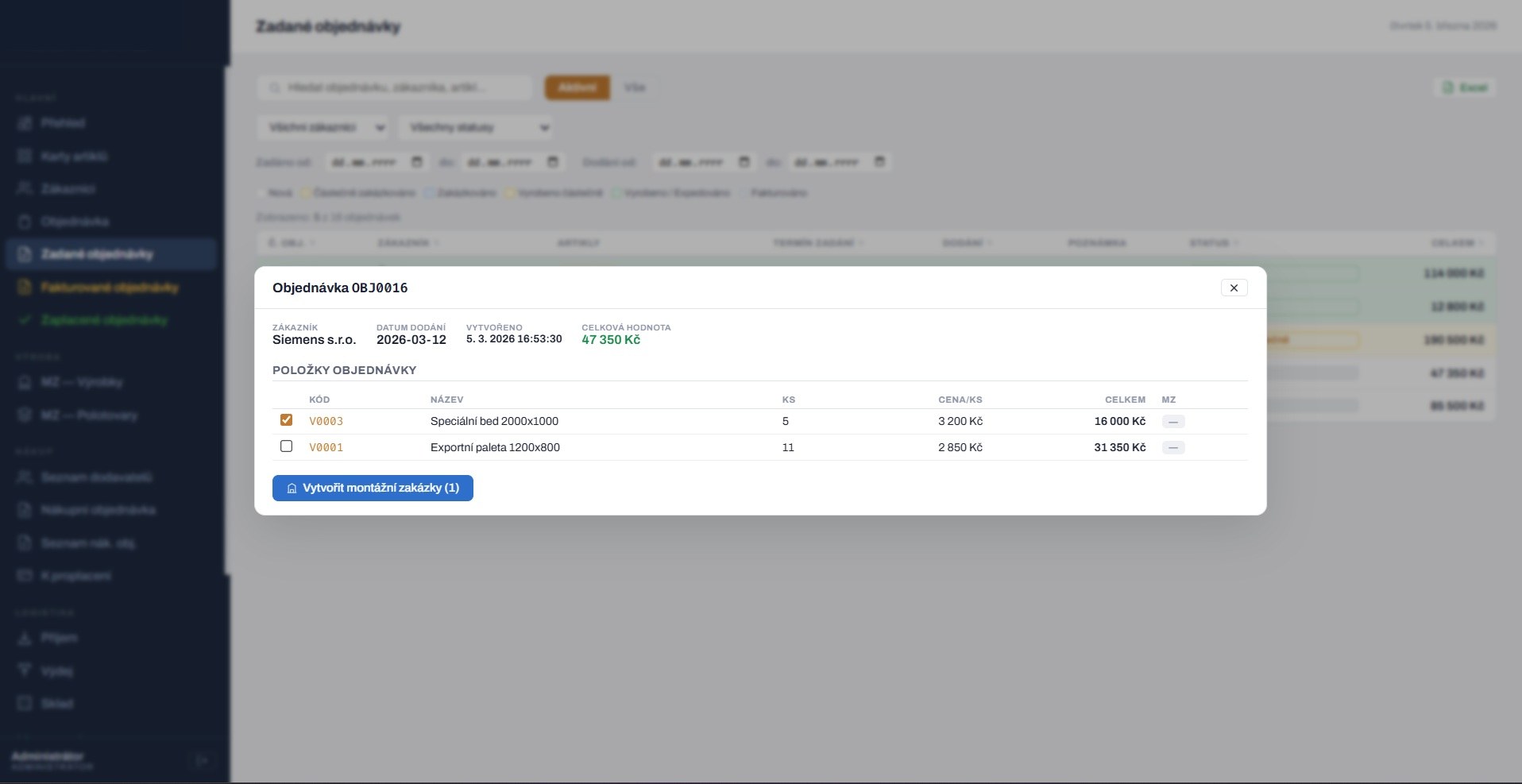Click the MZ badge for Speciální bed row
Viewport: 1522px width, 784px height.
tap(1172, 422)
